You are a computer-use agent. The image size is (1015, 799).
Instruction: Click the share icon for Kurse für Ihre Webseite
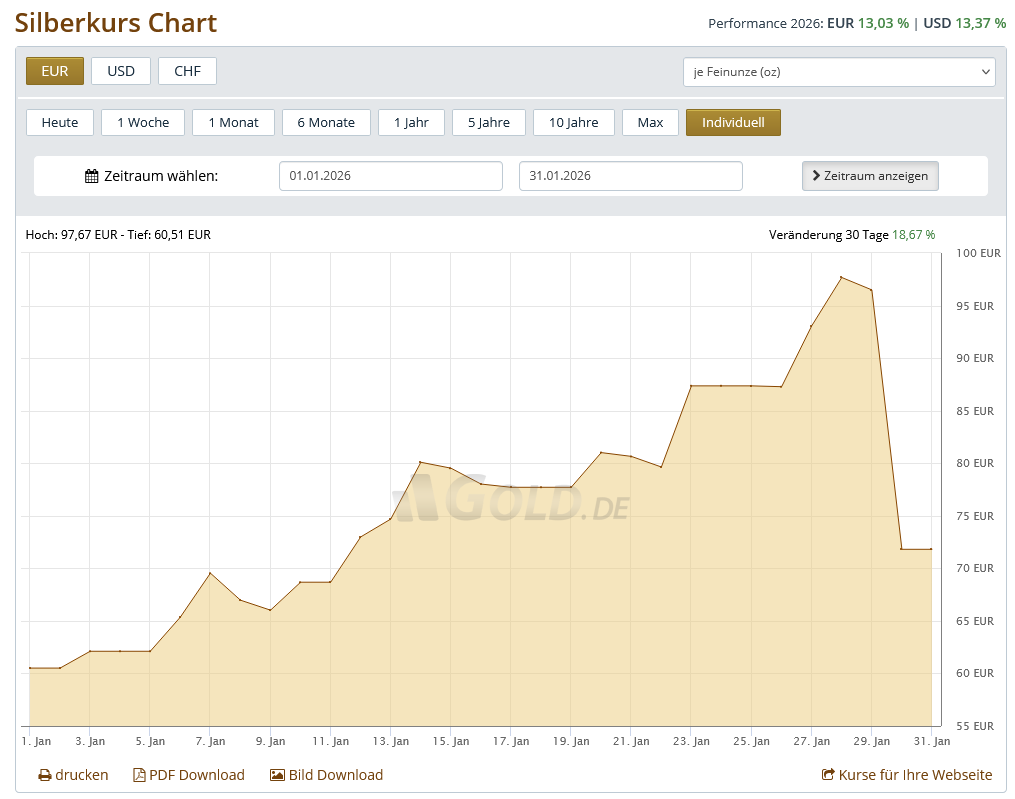coord(828,775)
